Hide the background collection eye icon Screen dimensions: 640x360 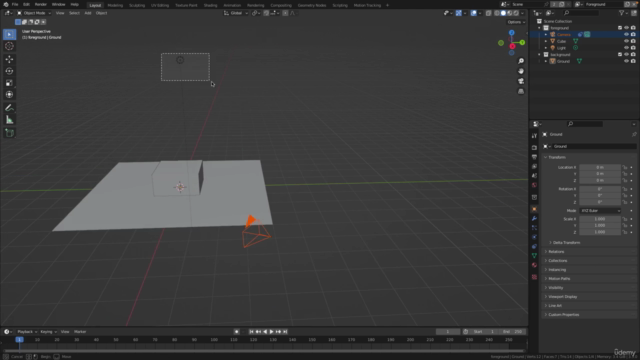click(x=626, y=54)
